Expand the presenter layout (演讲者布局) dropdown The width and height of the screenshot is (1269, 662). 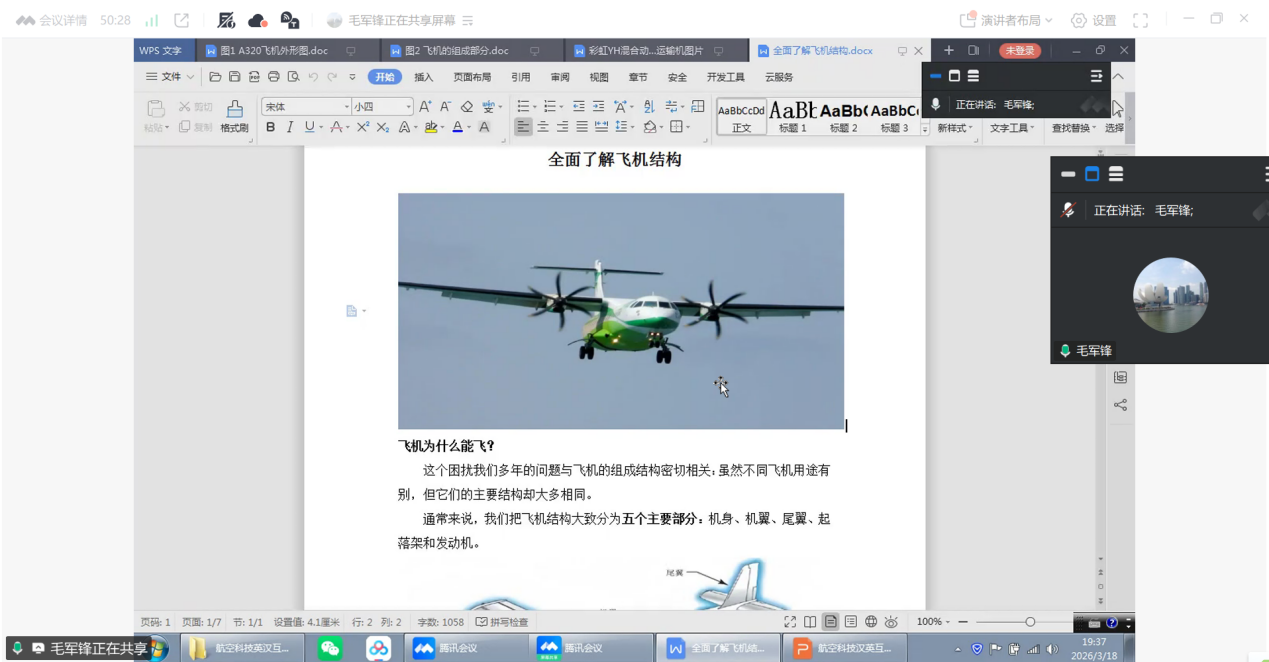[1015, 20]
